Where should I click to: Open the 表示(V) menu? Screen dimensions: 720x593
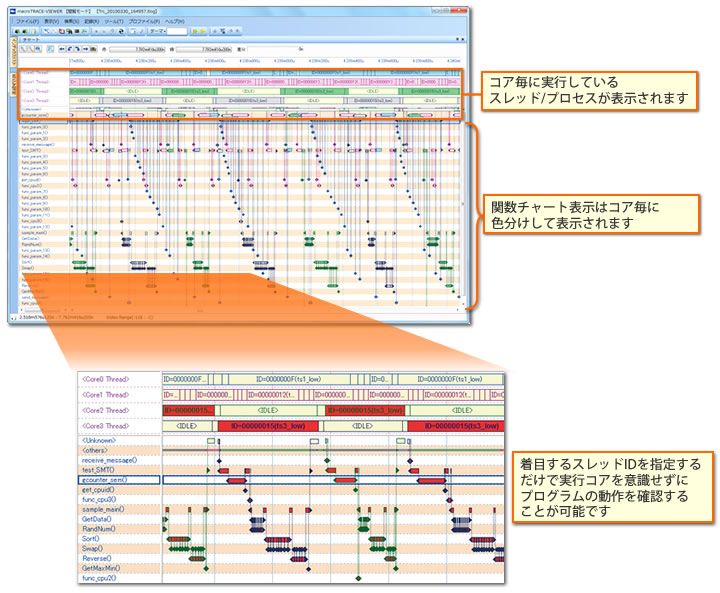tap(51, 22)
